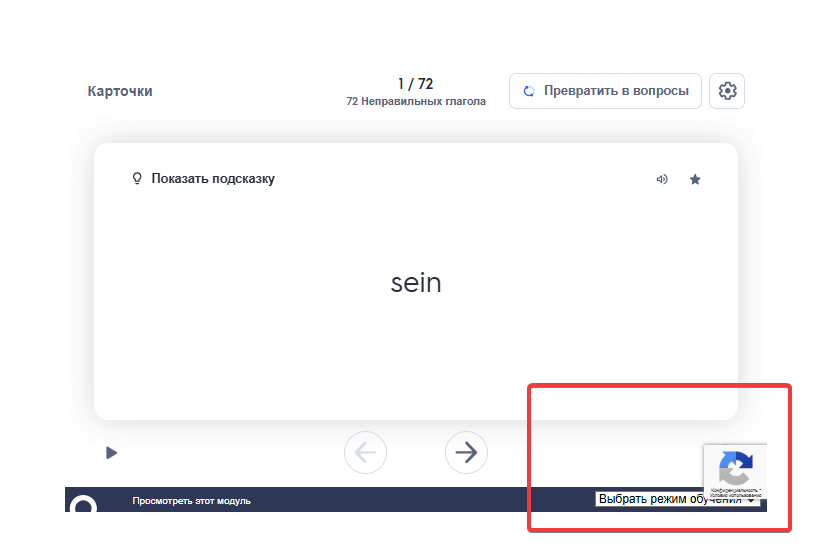The image size is (820, 556).
Task: Click 'Превратить в вопросы' button
Action: [x=605, y=91]
